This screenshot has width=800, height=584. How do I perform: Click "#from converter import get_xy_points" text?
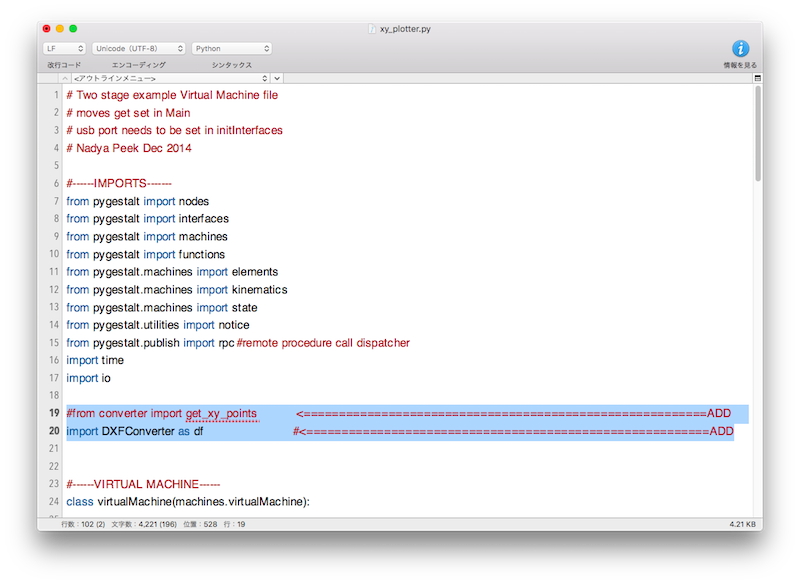point(161,413)
